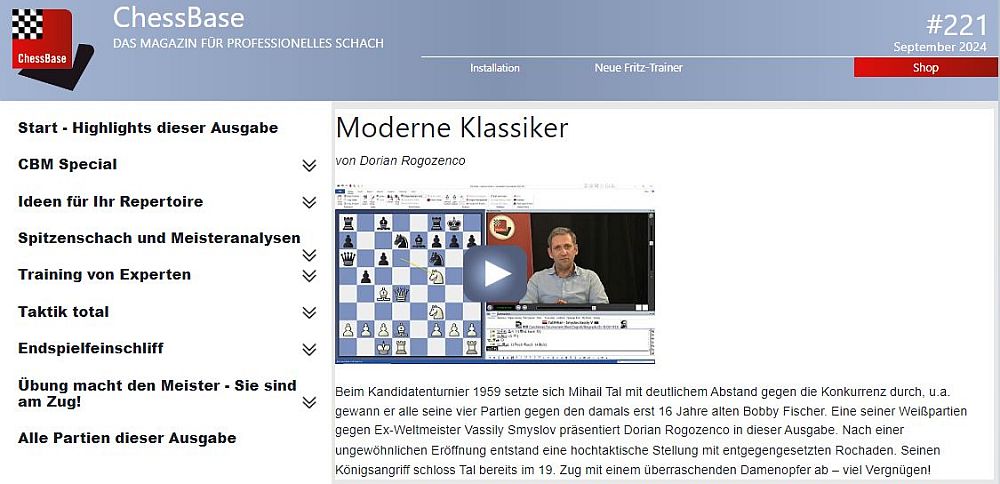The image size is (1000, 484).
Task: Open the Installation link
Action: (495, 68)
